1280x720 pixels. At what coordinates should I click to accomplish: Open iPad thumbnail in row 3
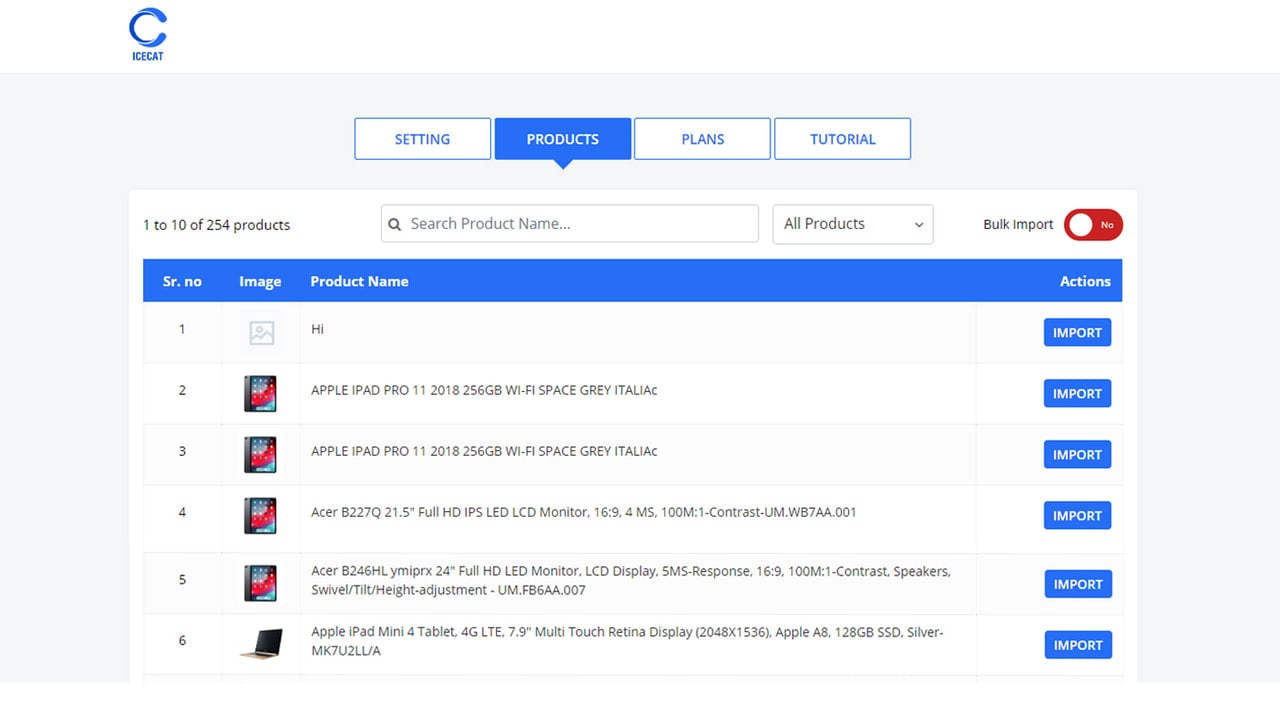[261, 455]
